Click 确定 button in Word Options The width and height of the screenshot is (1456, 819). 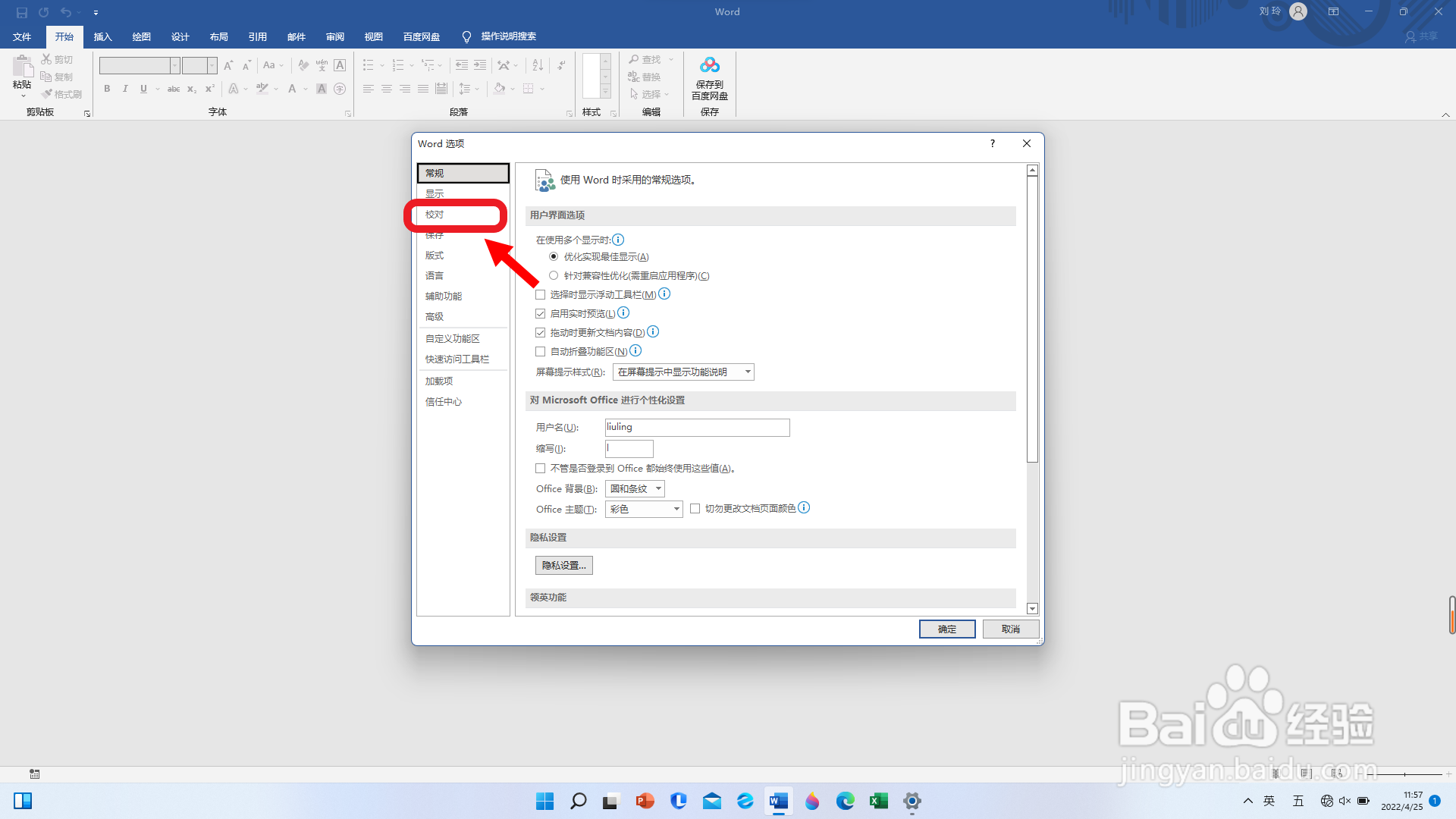pos(947,629)
